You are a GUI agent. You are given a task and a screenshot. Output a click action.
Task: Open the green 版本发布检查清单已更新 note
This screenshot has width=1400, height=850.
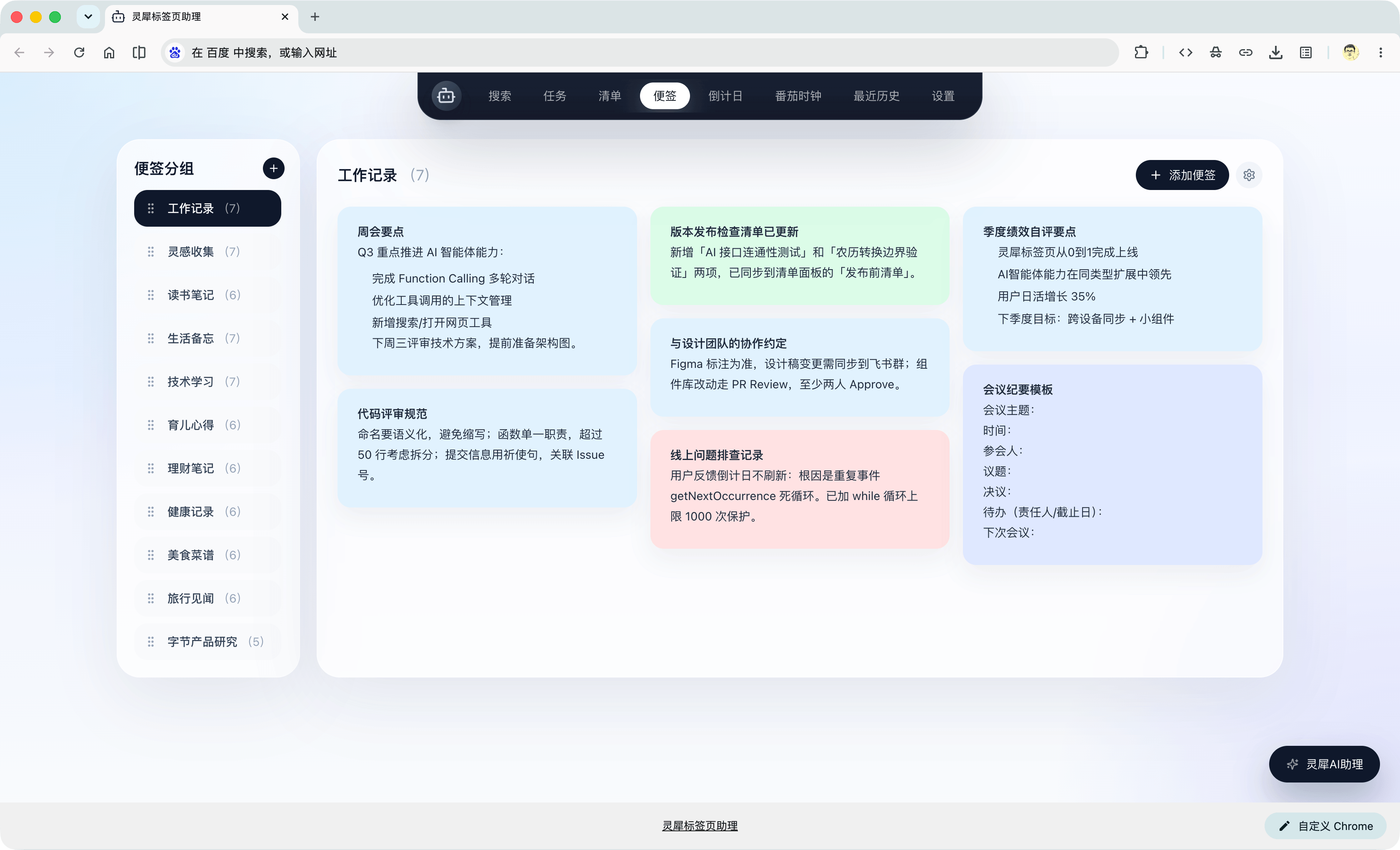800,256
